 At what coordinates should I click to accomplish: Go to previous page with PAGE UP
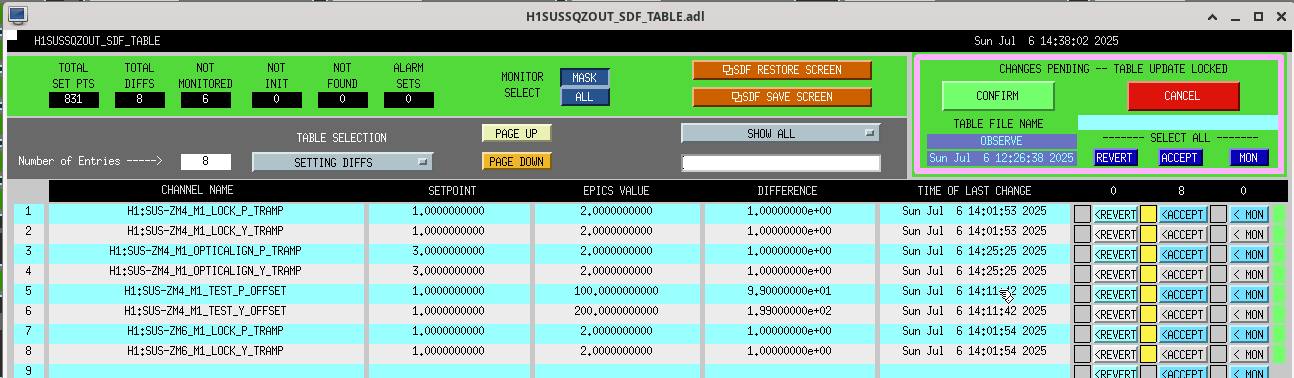pos(516,133)
